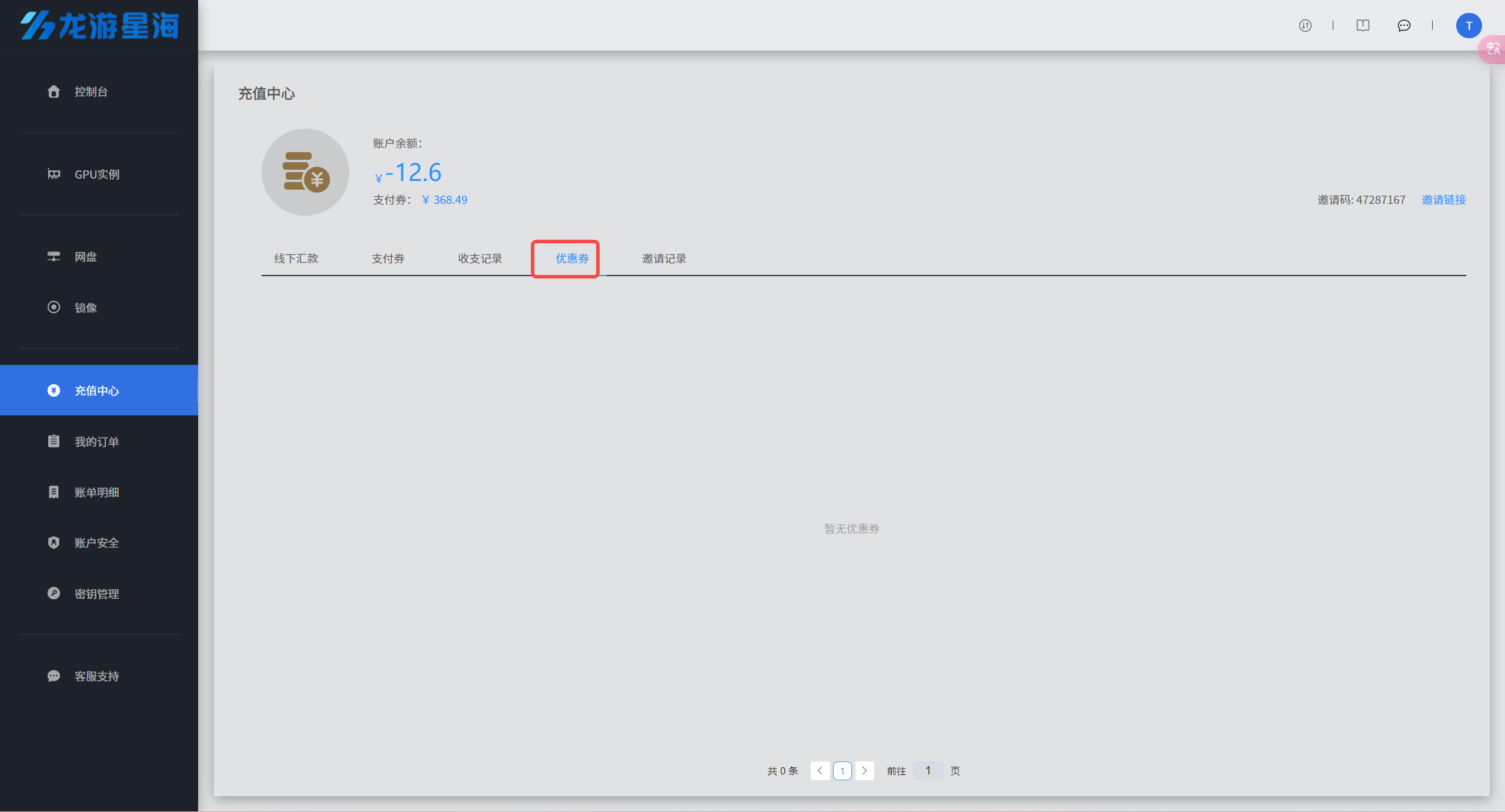Image resolution: width=1505 pixels, height=812 pixels.
Task: Go to next page with right chevron
Action: pos(864,771)
